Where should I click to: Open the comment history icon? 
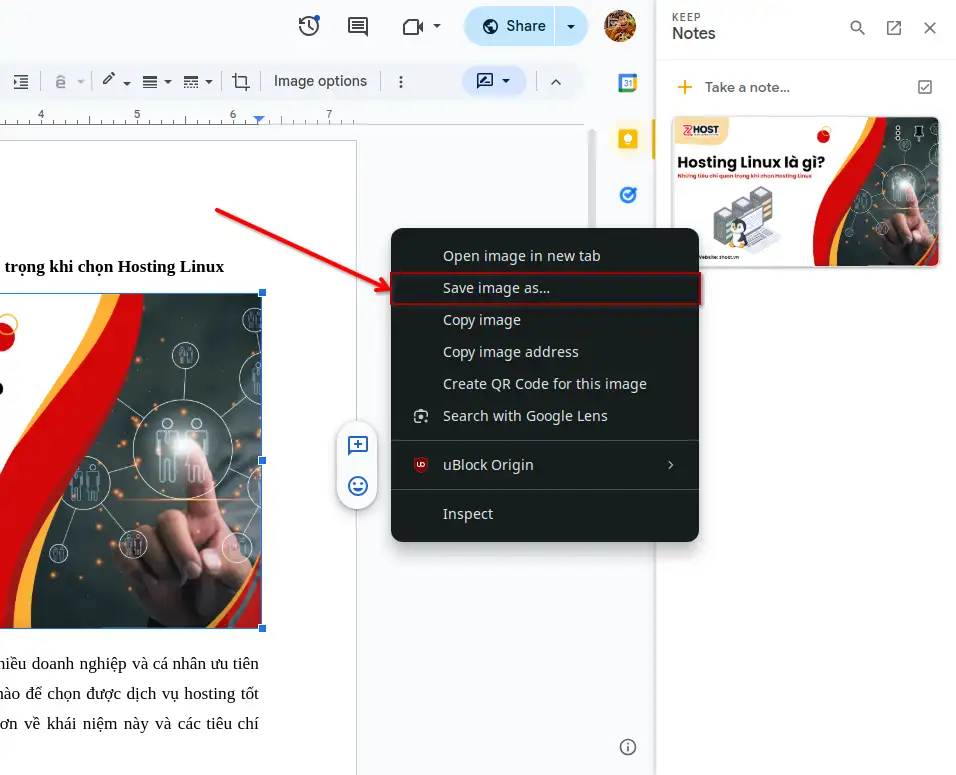point(357,26)
